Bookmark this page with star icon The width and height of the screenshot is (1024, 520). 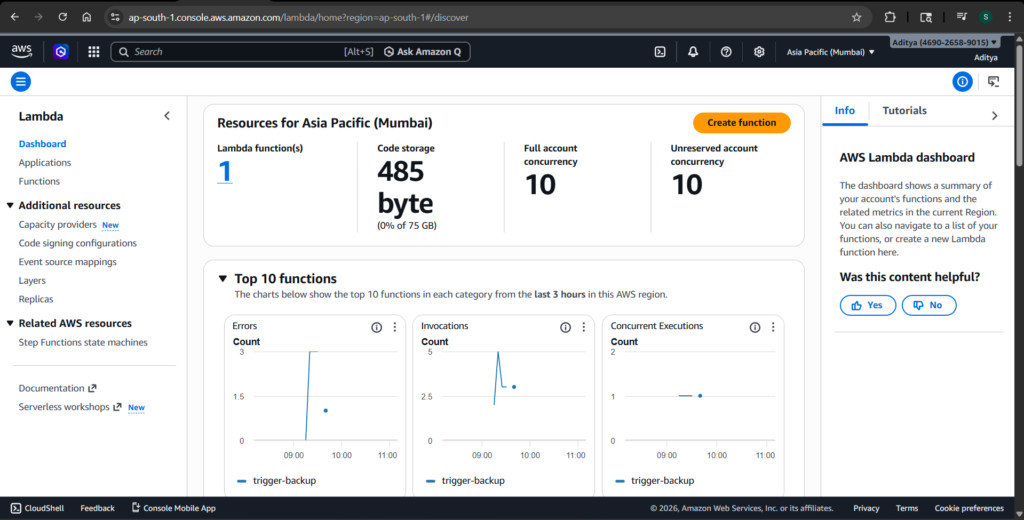856,17
